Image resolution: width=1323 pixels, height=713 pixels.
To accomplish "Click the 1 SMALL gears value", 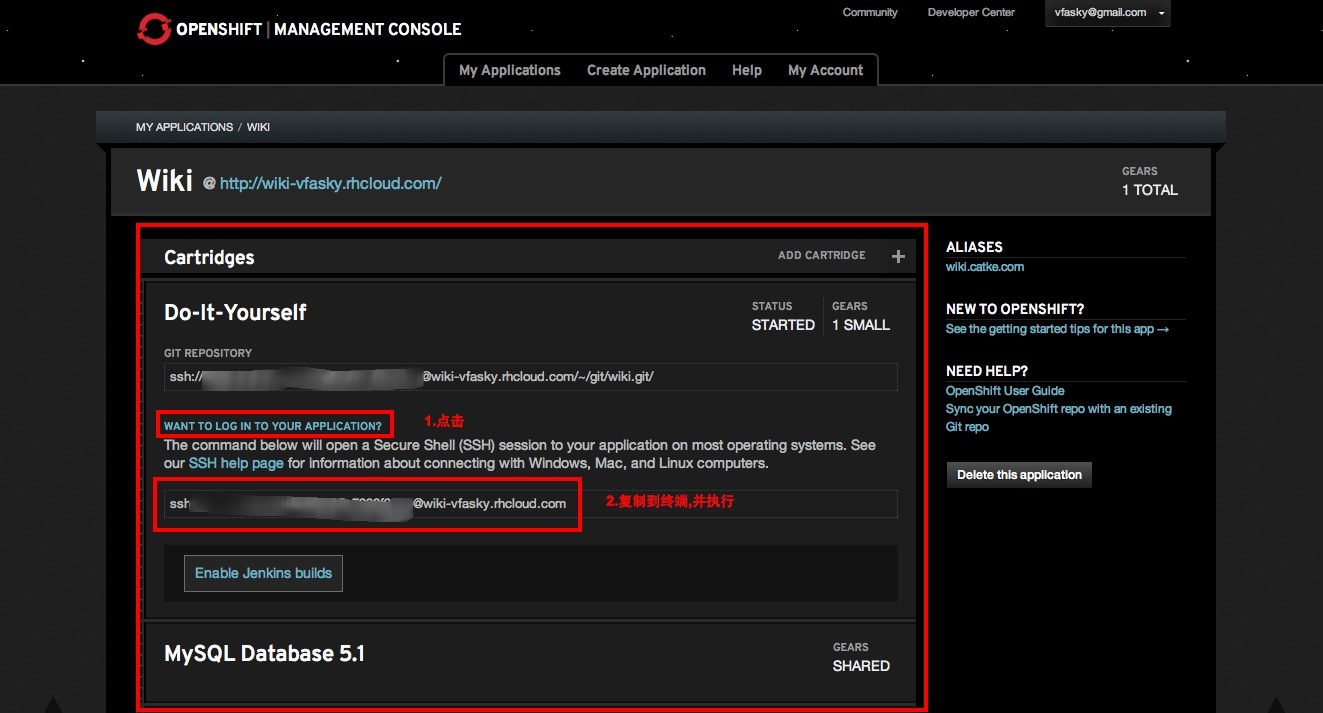I will coord(861,325).
